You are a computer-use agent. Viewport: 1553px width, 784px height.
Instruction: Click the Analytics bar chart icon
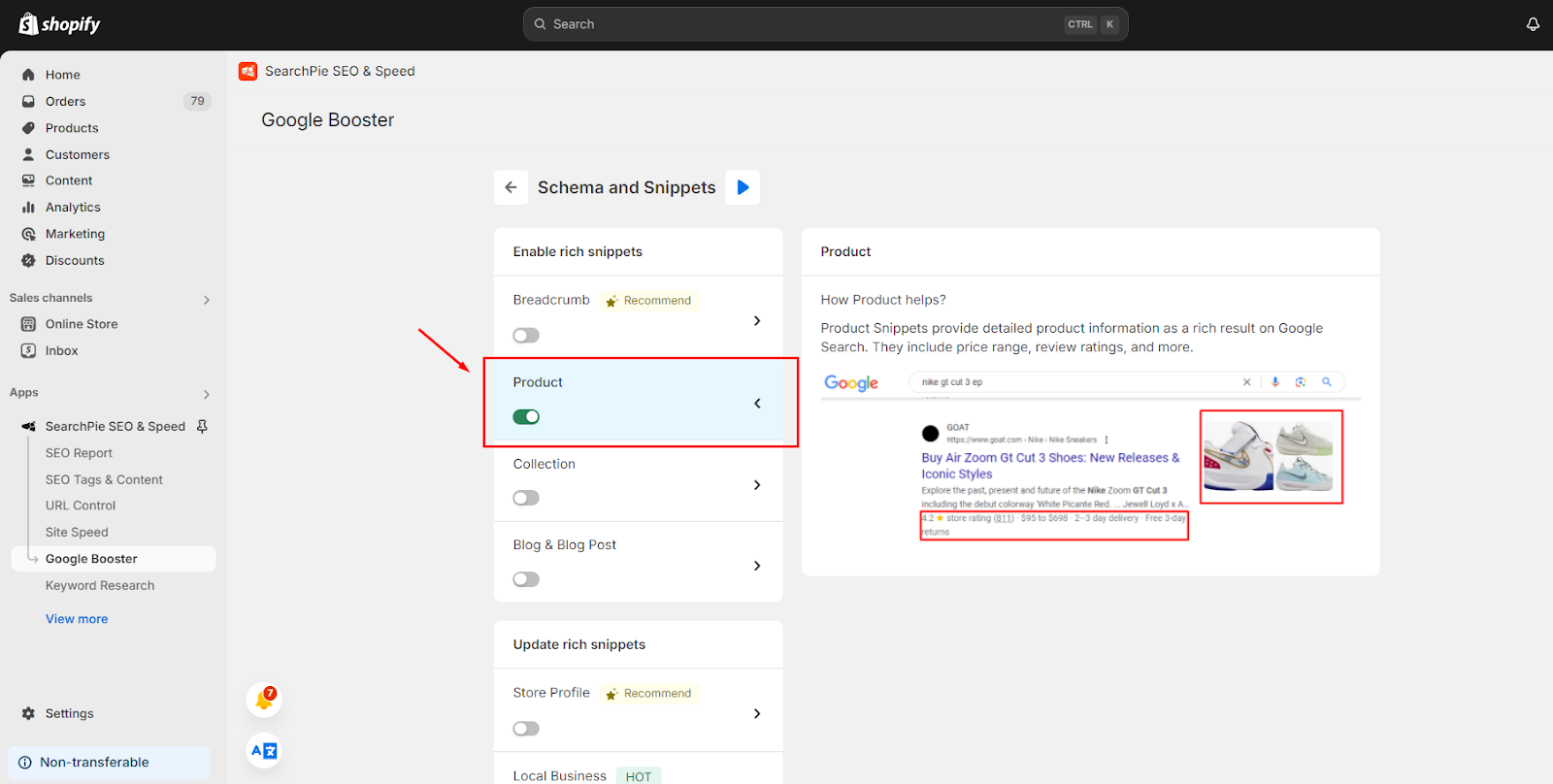tap(28, 207)
